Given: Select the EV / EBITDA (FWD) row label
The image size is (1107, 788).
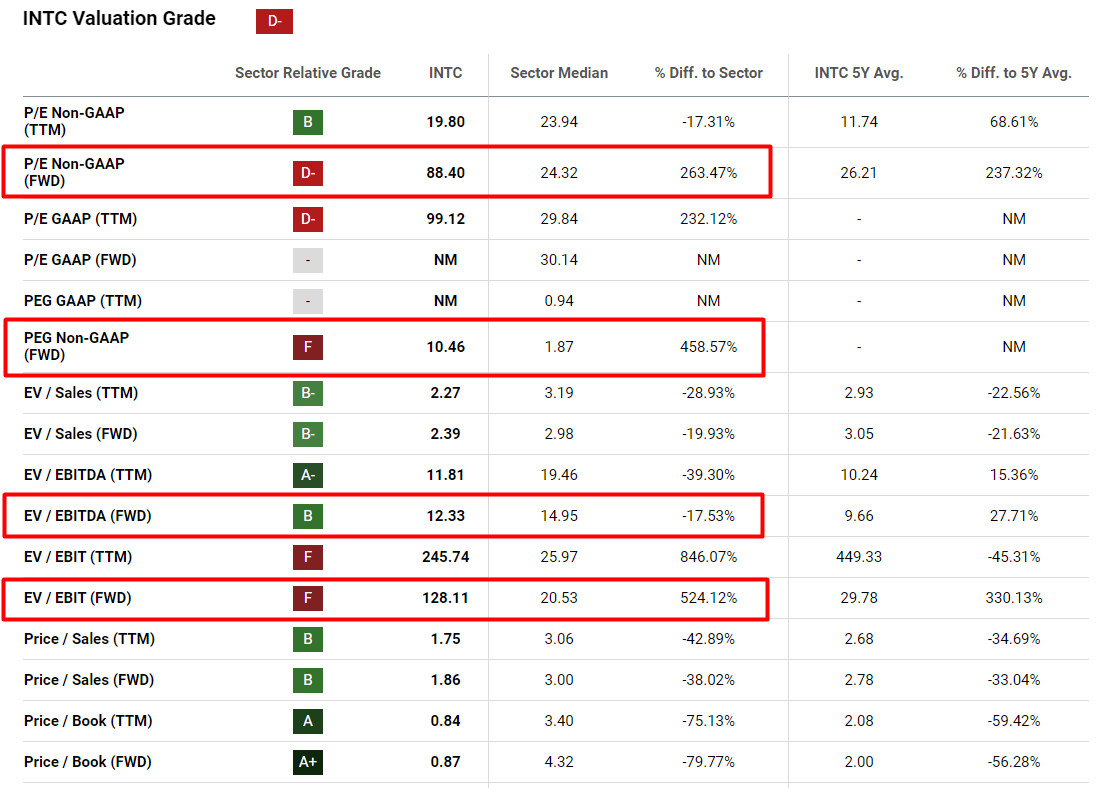Looking at the screenshot, I should pyautogui.click(x=88, y=515).
